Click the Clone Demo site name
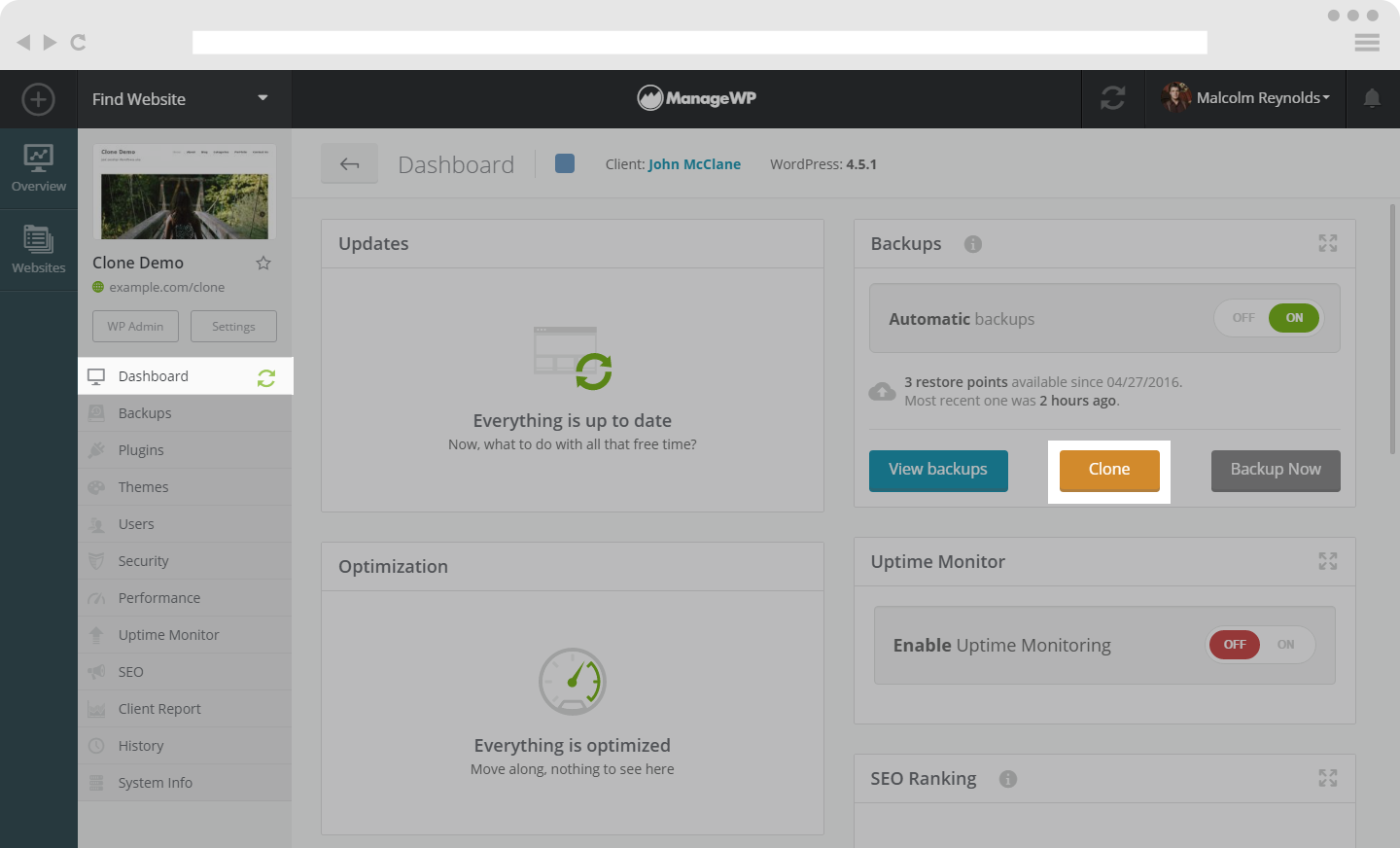The width and height of the screenshot is (1400, 848). [138, 263]
